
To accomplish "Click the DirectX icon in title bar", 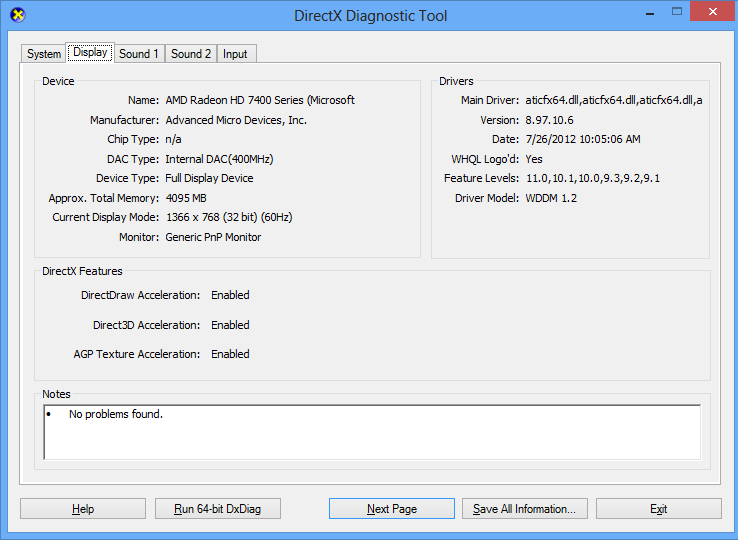I will 17,15.
